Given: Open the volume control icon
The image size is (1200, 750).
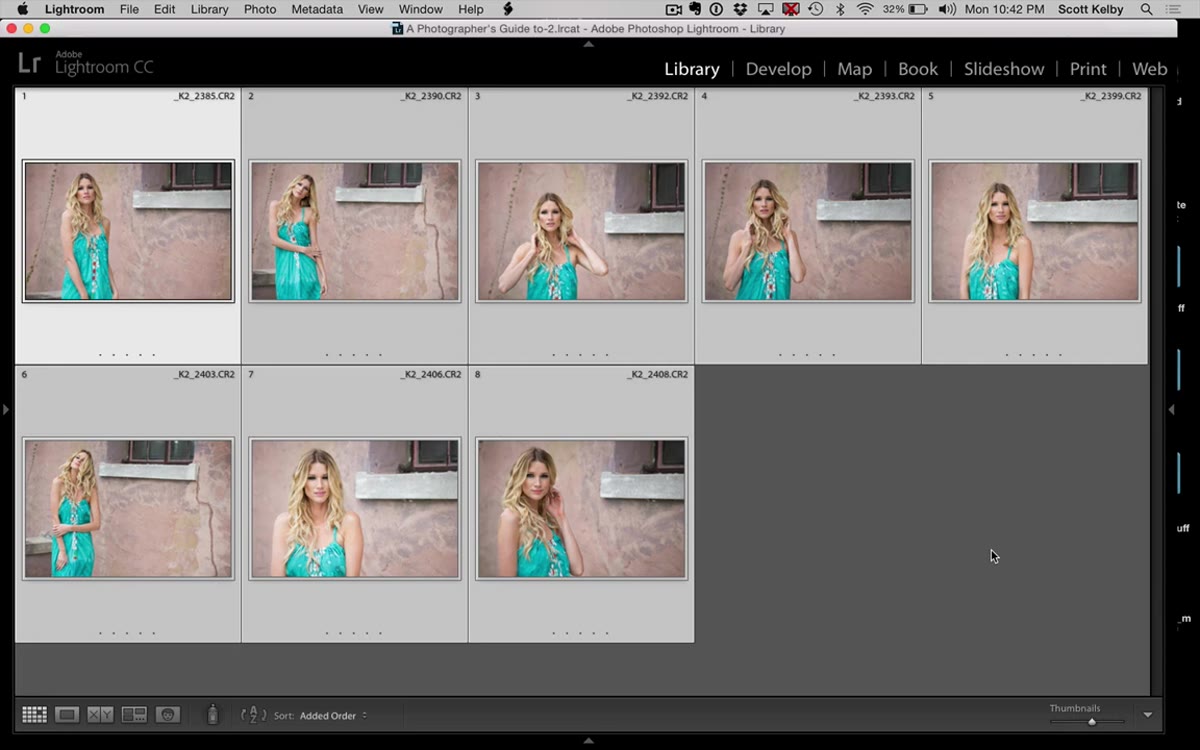Looking at the screenshot, I should [946, 9].
